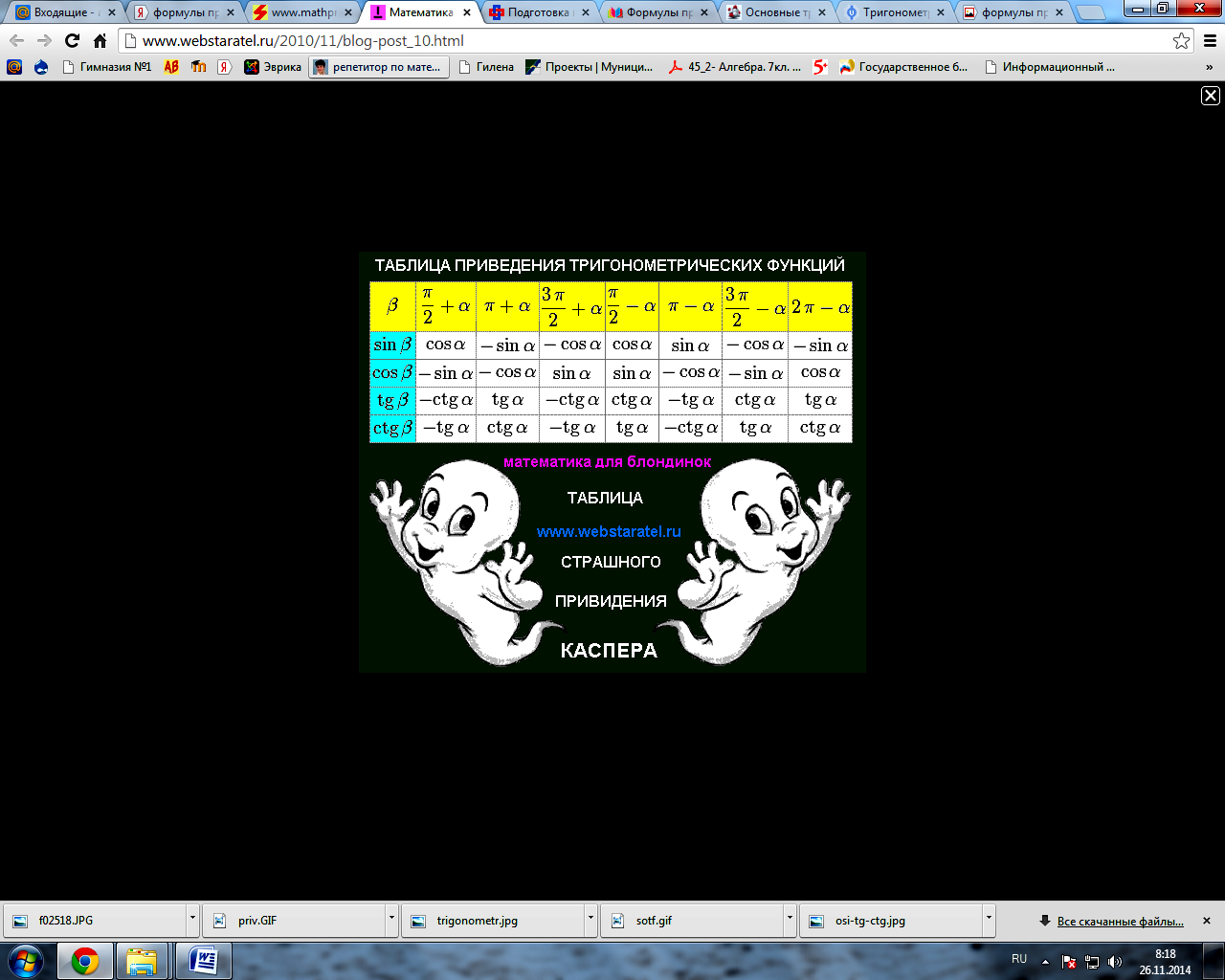Click the Chrome taskbar icon
The height and width of the screenshot is (980, 1225).
[x=85, y=961]
